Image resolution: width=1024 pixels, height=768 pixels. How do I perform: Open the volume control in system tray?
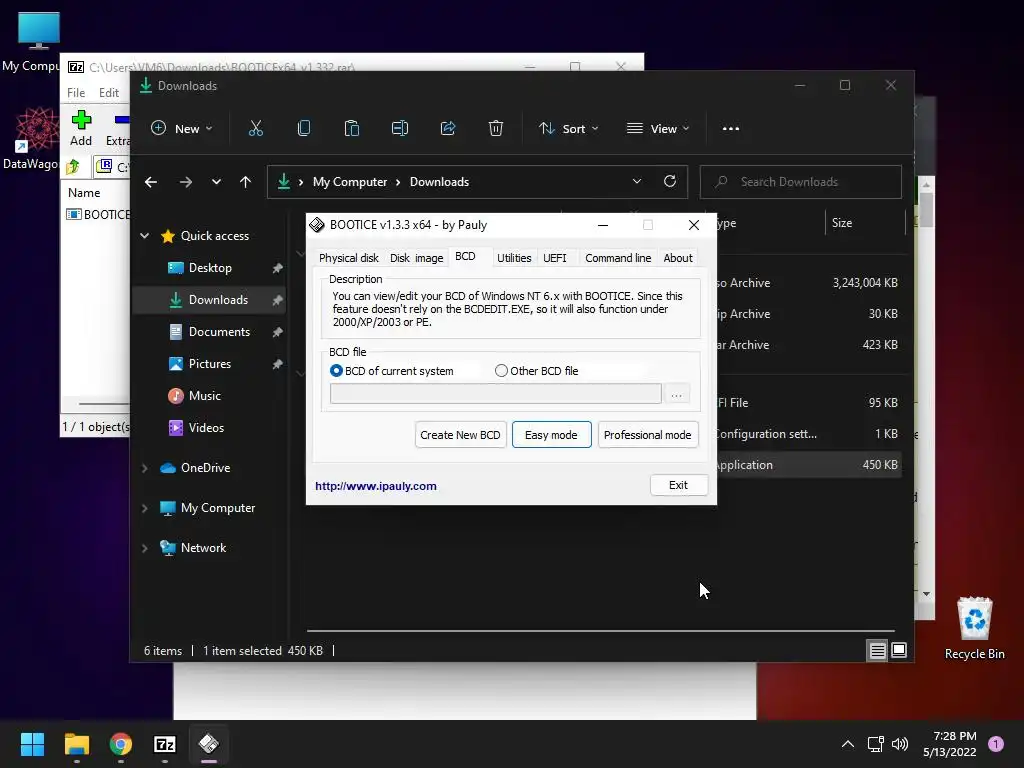point(900,744)
